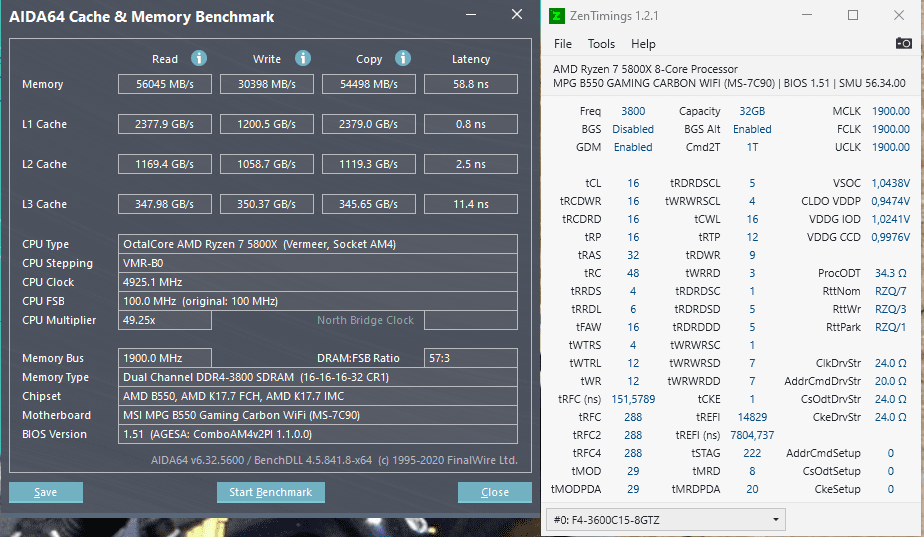924x537 pixels.
Task: Click the ZenTimings green Z logo icon
Action: pyautogui.click(x=556, y=16)
